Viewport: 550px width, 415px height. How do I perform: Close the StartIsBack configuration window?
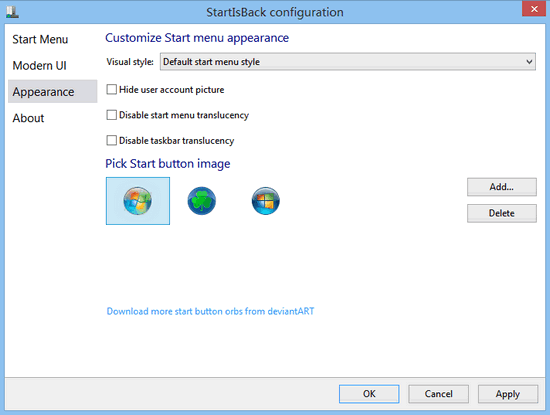tap(534, 9)
